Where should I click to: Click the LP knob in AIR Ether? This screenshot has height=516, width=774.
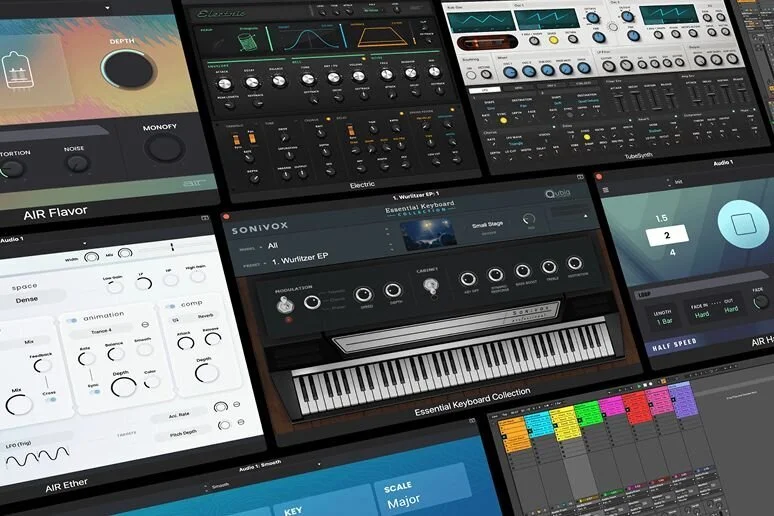click(143, 283)
